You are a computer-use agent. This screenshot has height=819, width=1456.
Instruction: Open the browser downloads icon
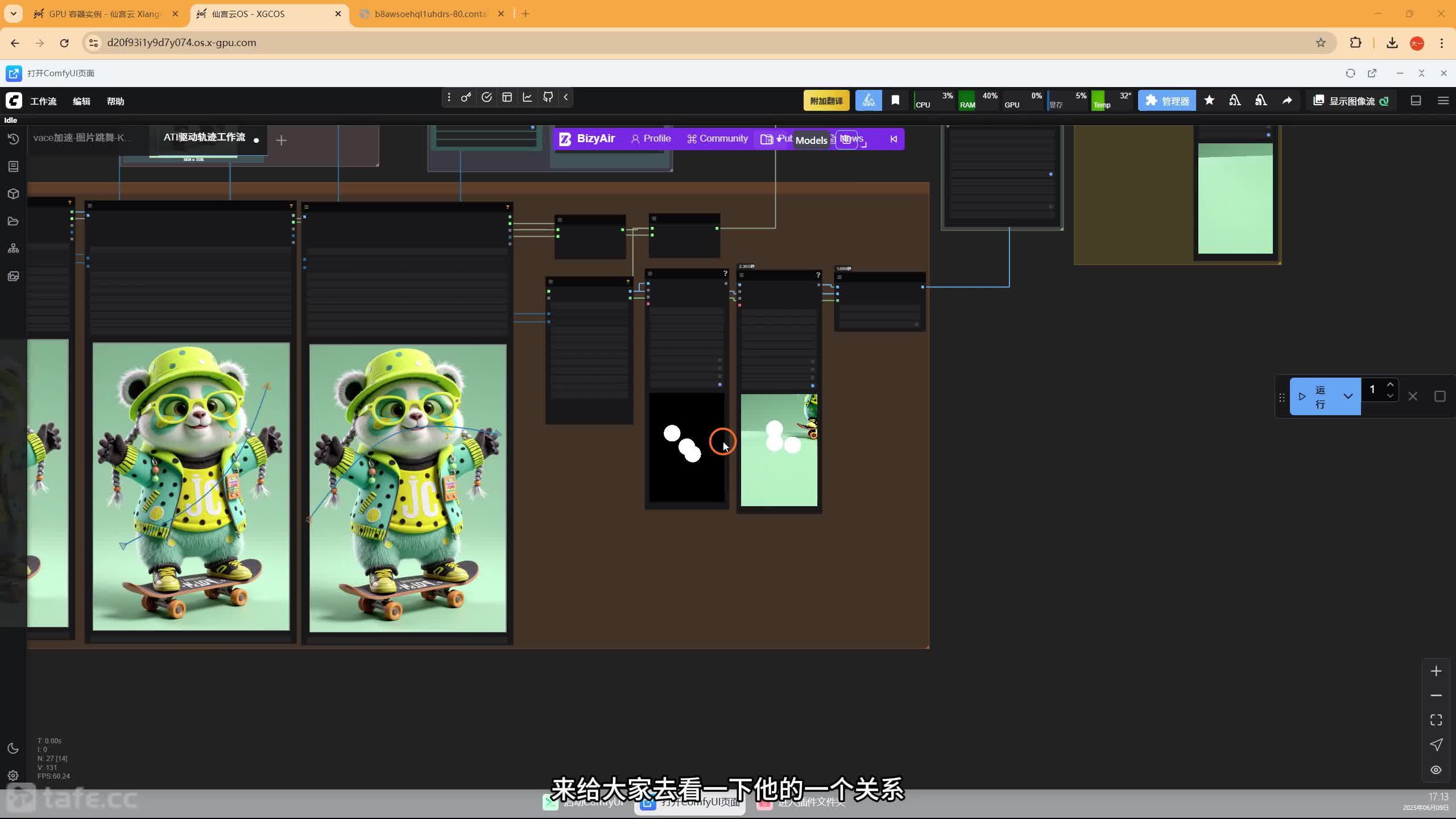1392,43
